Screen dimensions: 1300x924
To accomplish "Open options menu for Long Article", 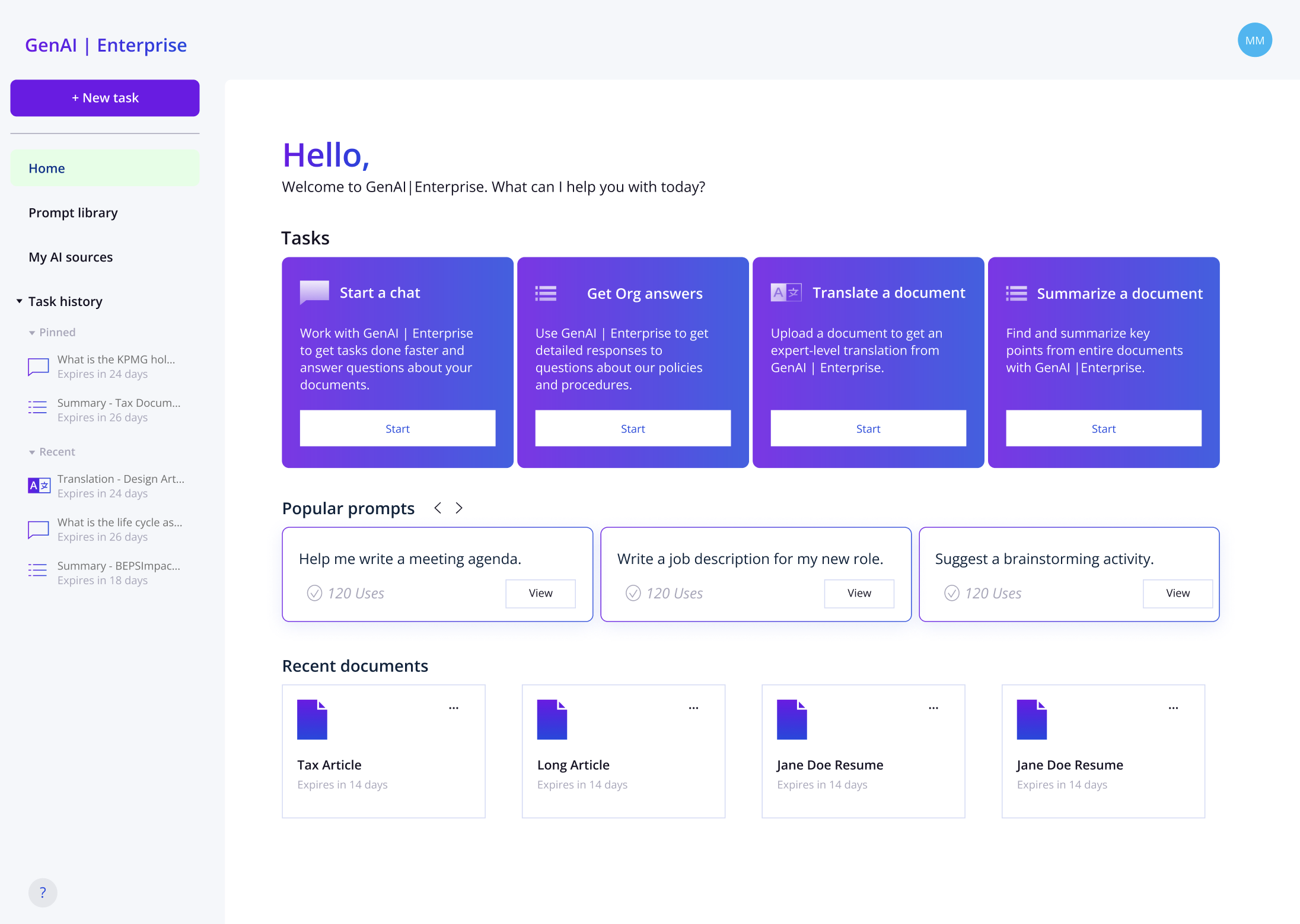I will pos(693,708).
